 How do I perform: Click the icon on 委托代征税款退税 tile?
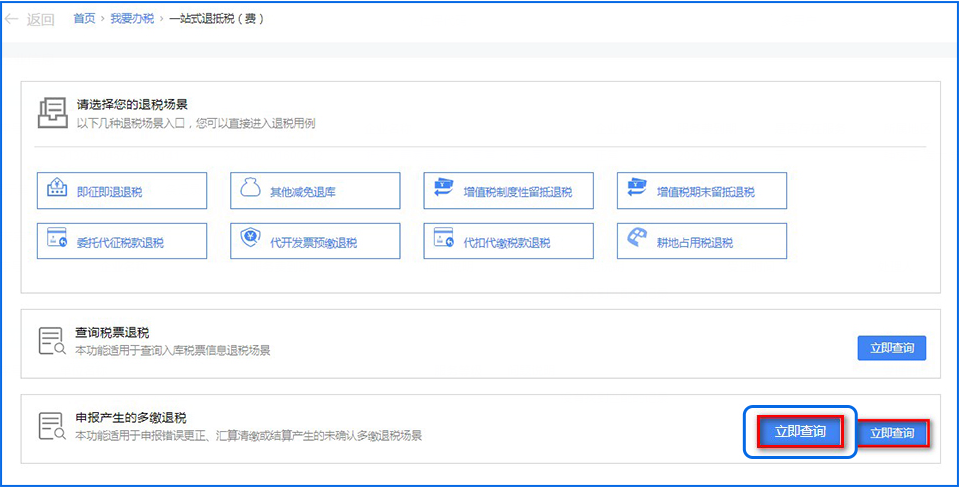[x=56, y=240]
